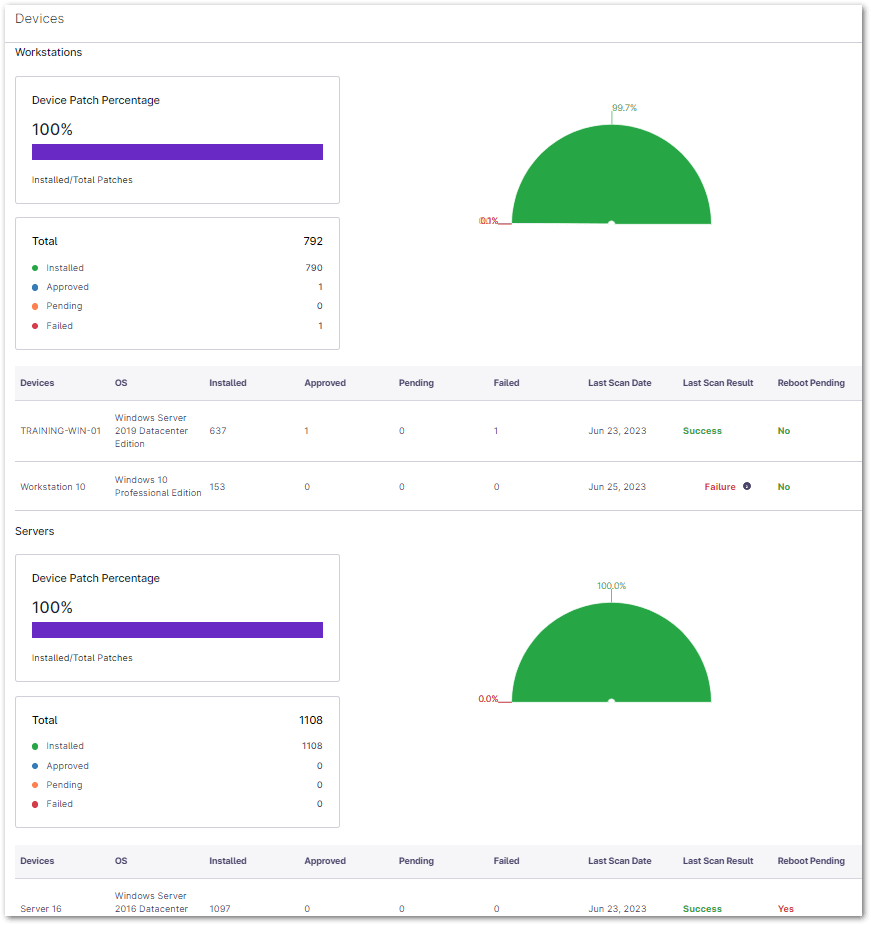Click the Servers 100.0% gauge chart

click(611, 655)
